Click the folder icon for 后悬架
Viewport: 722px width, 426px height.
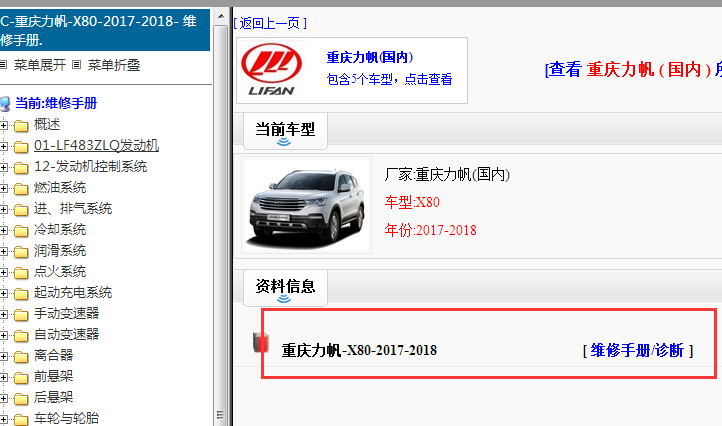[x=21, y=398]
